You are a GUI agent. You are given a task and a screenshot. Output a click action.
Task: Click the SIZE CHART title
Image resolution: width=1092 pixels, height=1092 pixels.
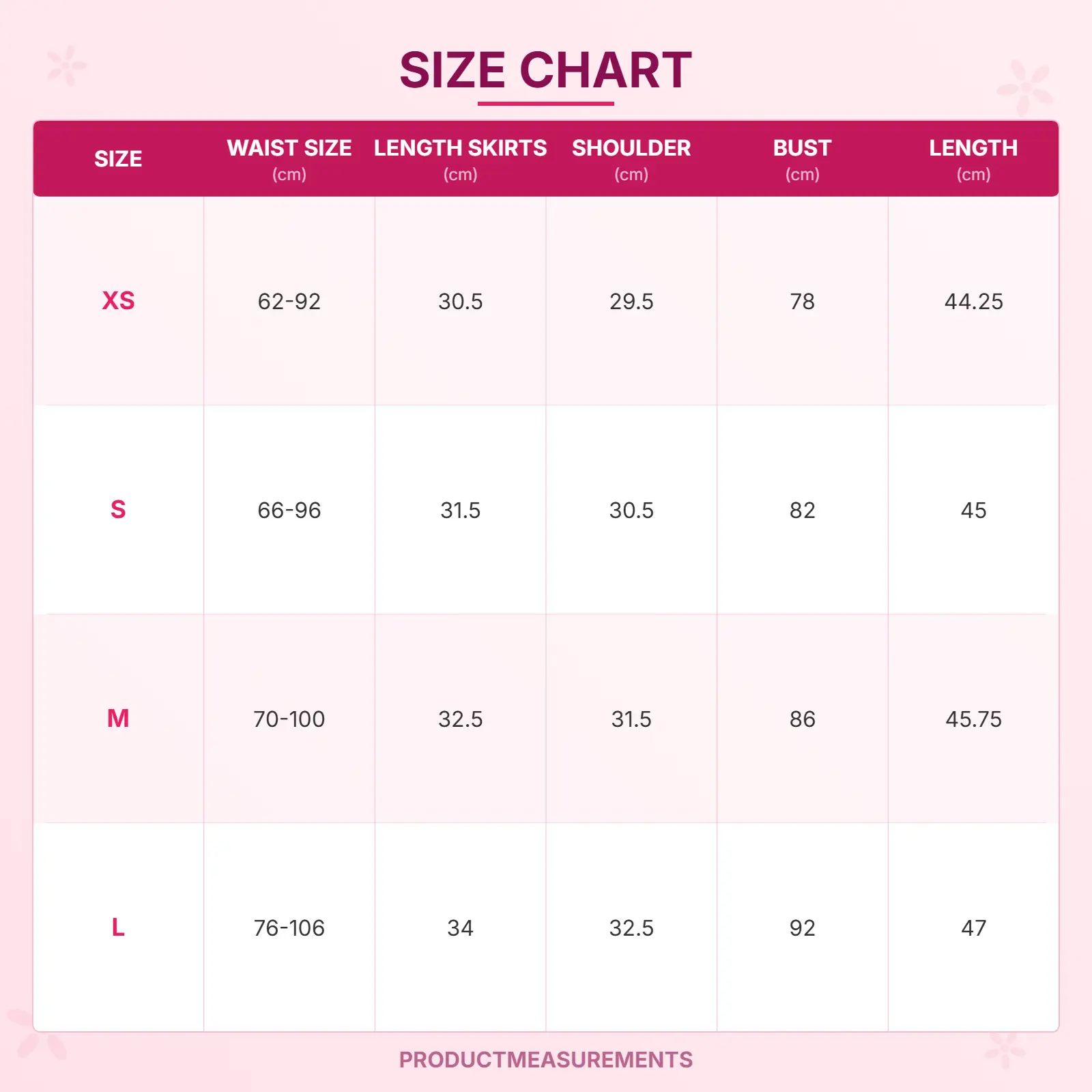coord(545,70)
